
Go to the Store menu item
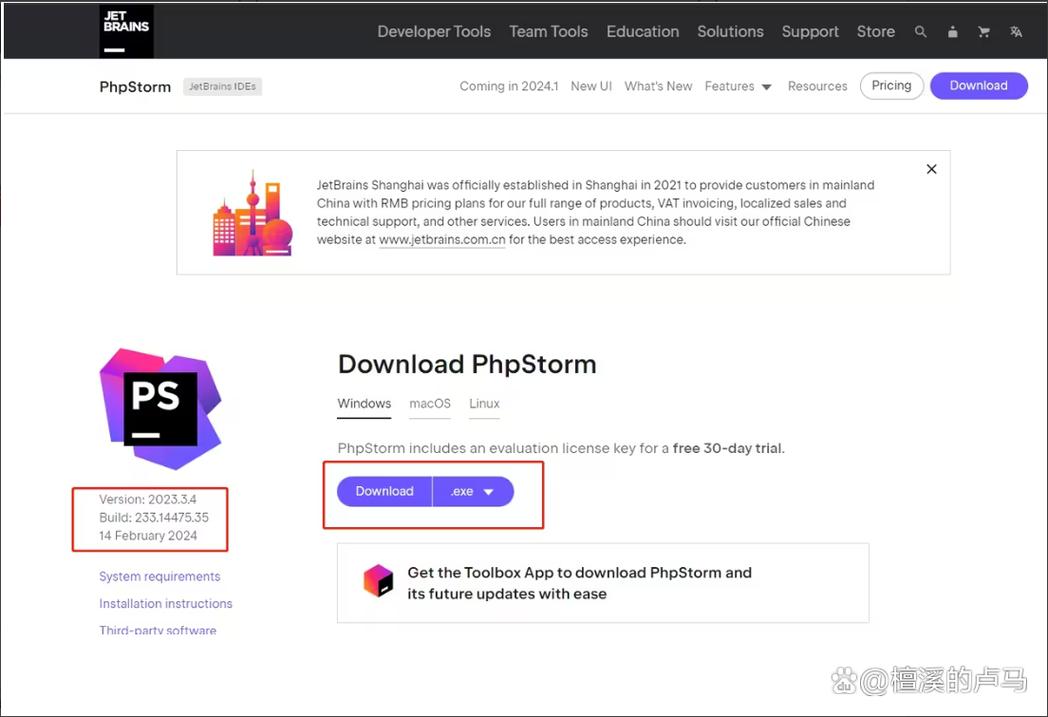(876, 31)
